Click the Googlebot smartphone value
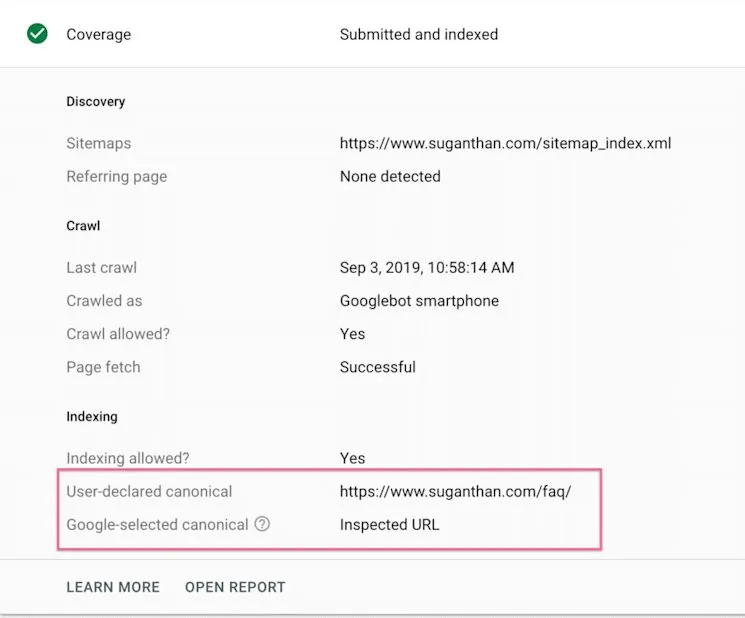Screen dimensions: 745x618 coord(420,301)
